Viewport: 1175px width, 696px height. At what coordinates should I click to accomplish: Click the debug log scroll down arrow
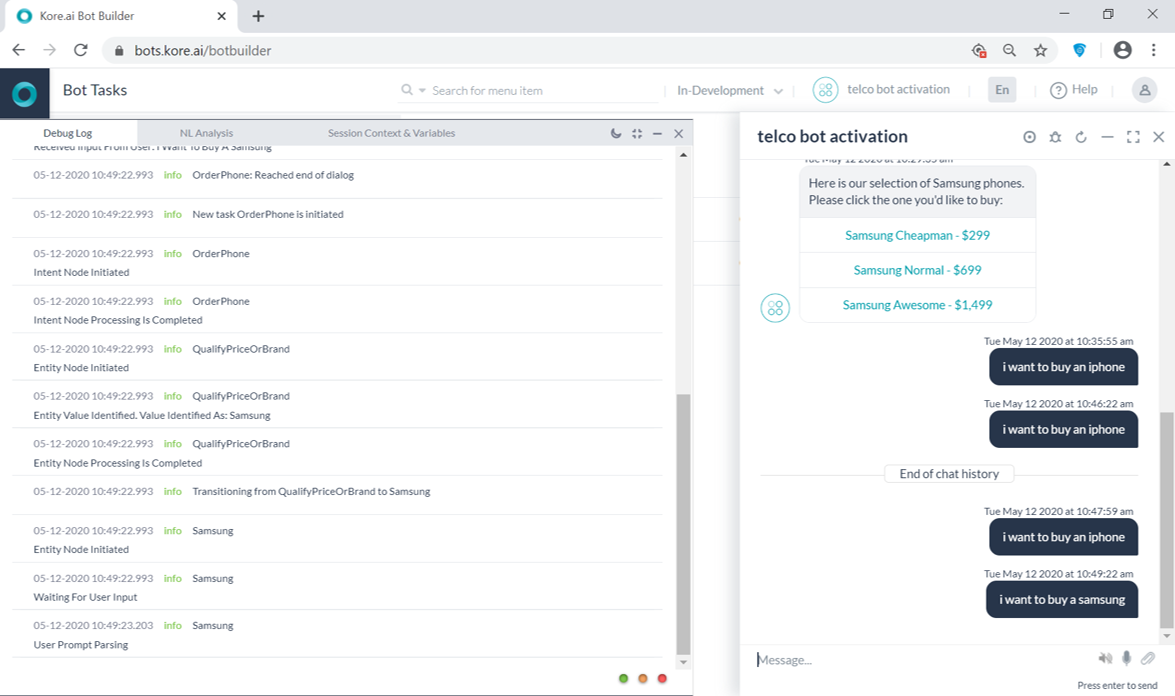[x=683, y=662]
